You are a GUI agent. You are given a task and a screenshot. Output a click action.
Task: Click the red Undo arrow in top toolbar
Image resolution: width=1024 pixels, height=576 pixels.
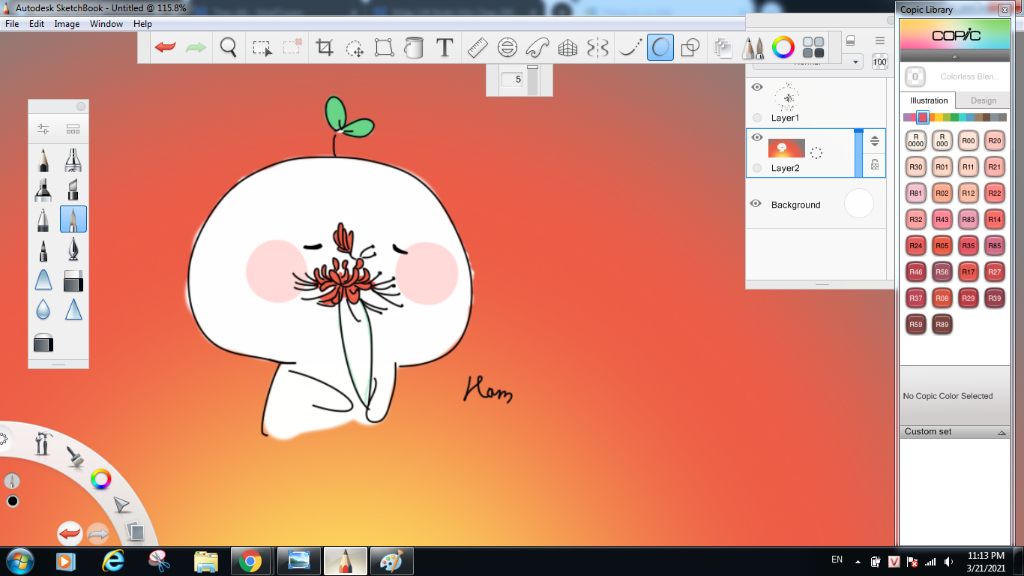pos(165,47)
